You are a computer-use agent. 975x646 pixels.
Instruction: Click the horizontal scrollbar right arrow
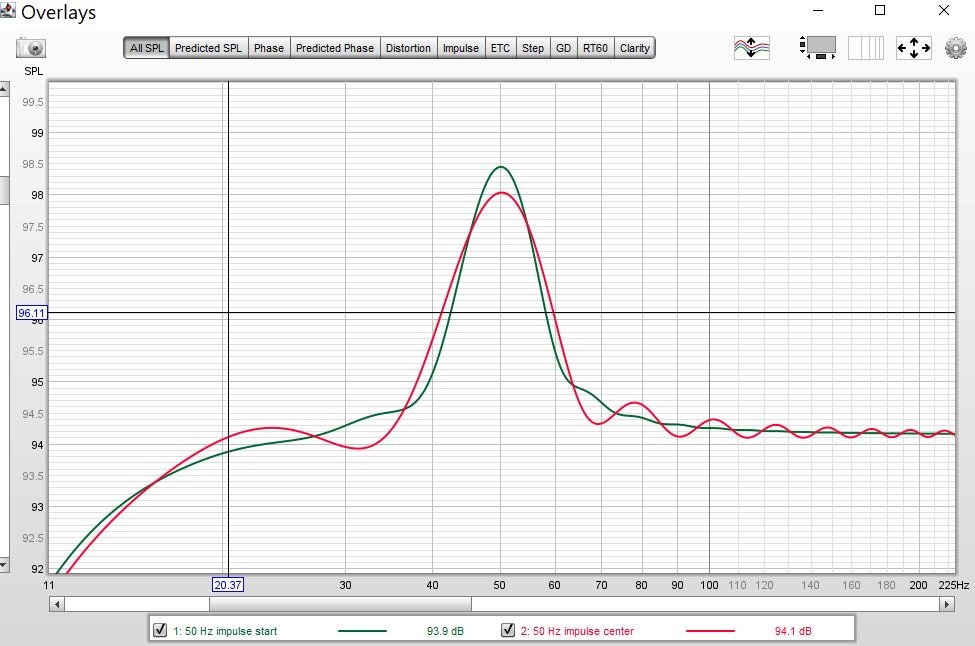tap(947, 604)
